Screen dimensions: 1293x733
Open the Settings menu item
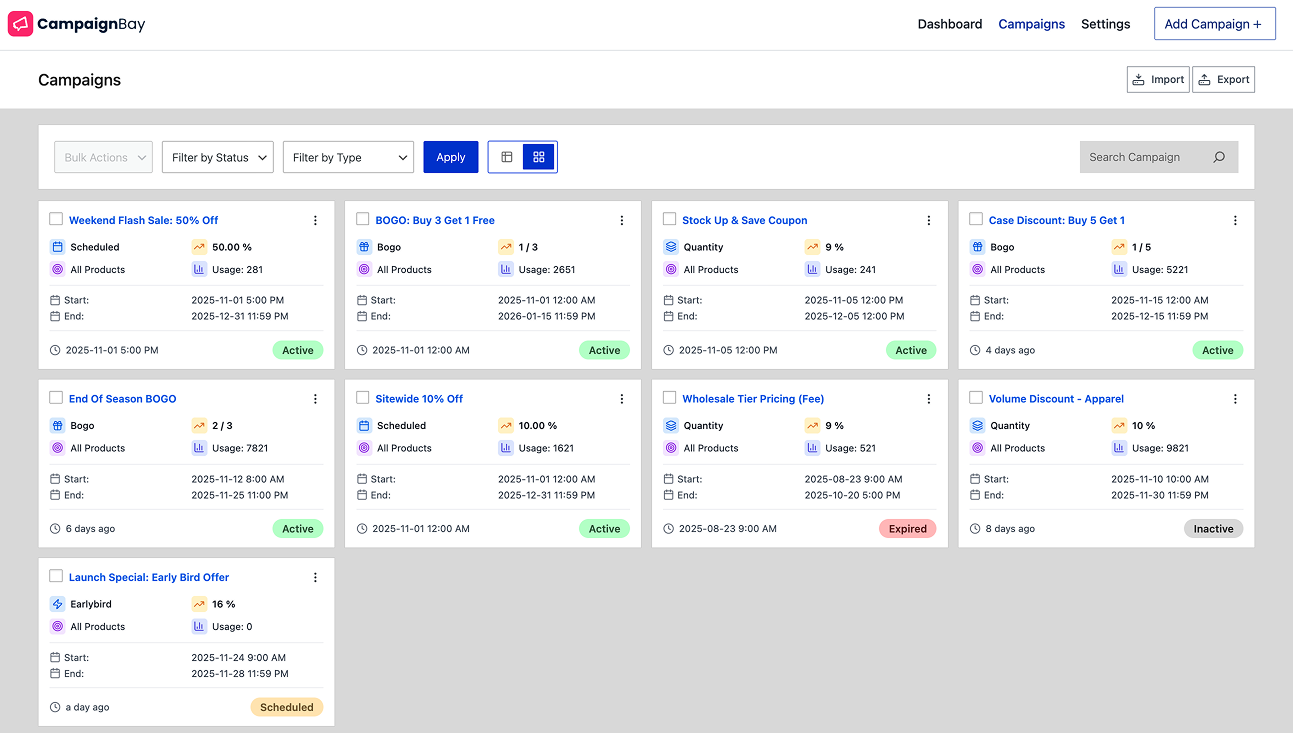1105,23
